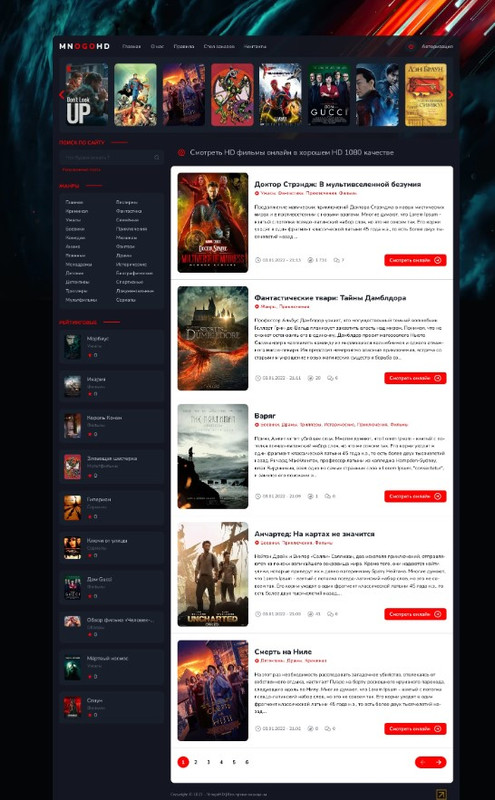This screenshot has width=495, height=800.
Task: Click the clock date icon in the Doctor Strange post
Action: [x=258, y=260]
